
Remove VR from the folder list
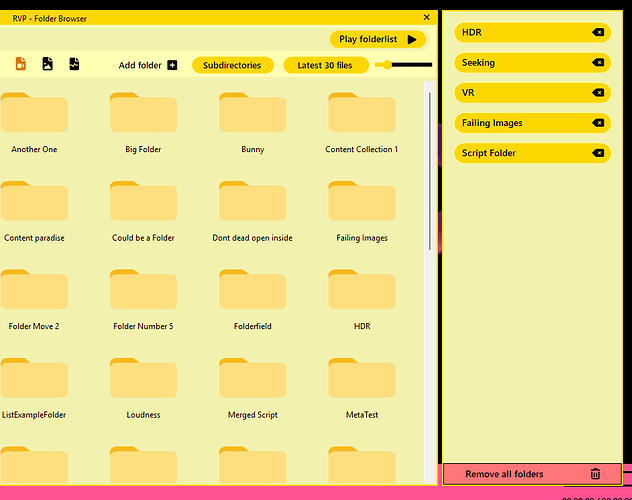598,93
